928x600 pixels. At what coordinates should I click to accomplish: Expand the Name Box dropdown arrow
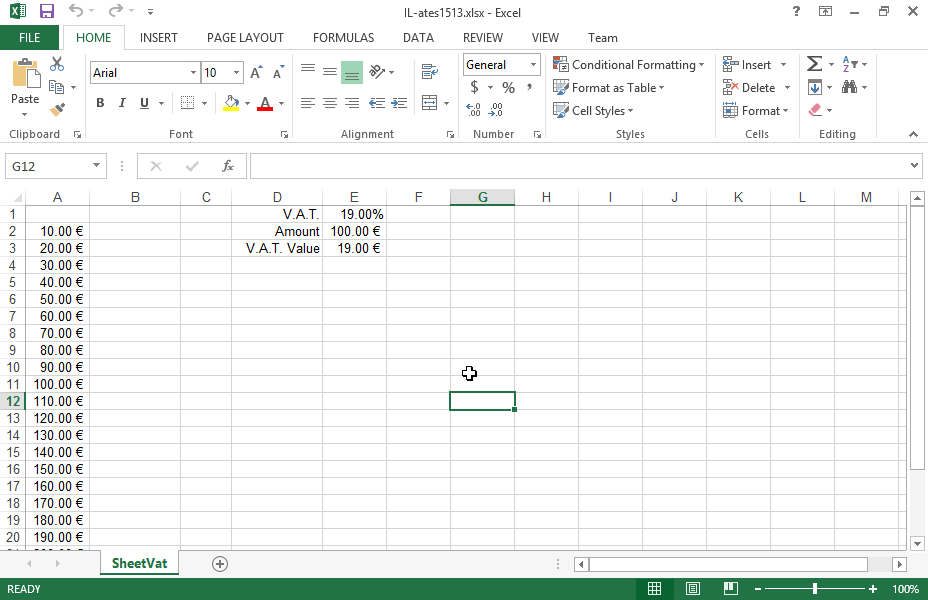pyautogui.click(x=97, y=166)
